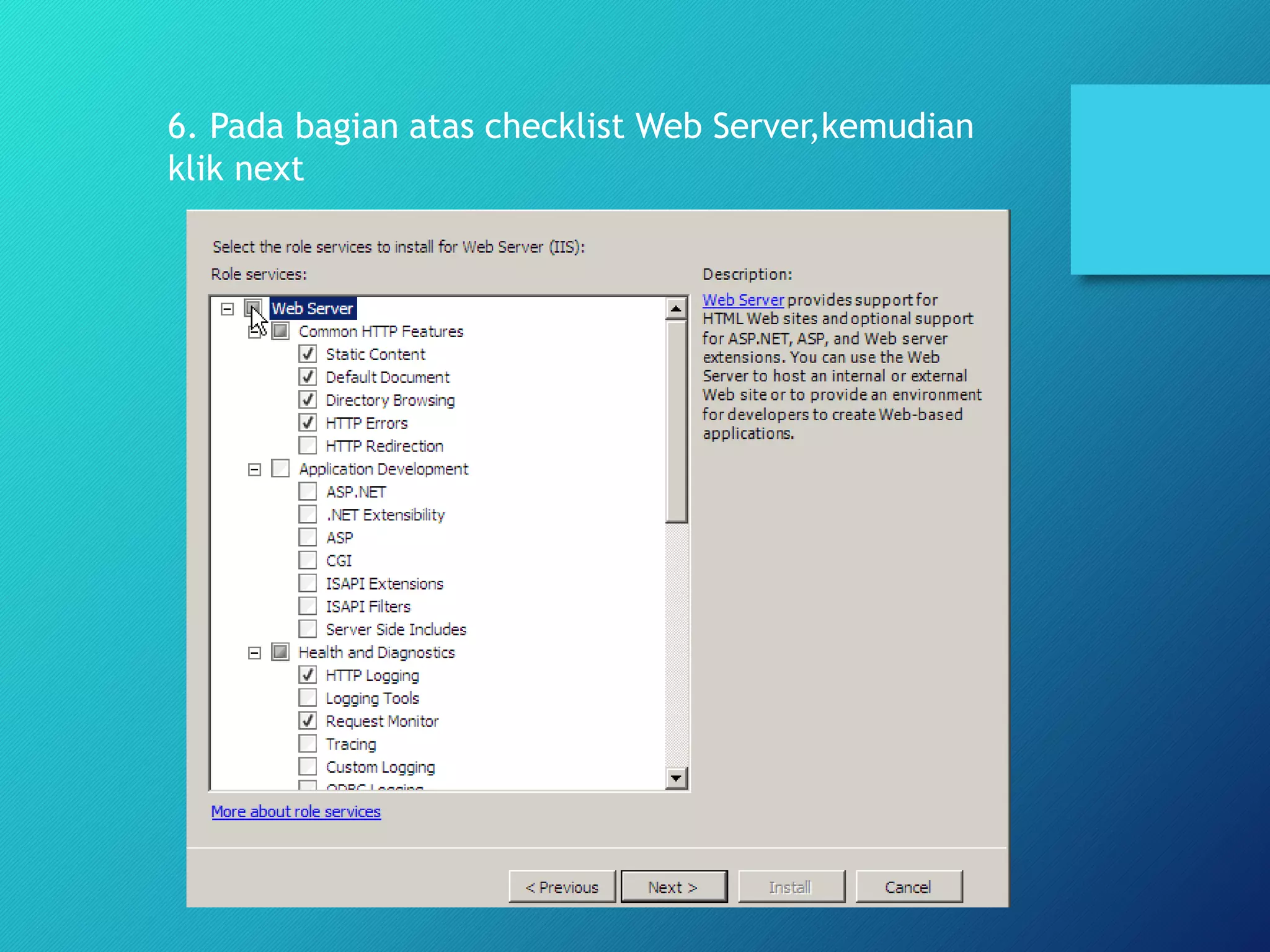Select .NET Extensibility label
This screenshot has width=1270, height=952.
[385, 515]
